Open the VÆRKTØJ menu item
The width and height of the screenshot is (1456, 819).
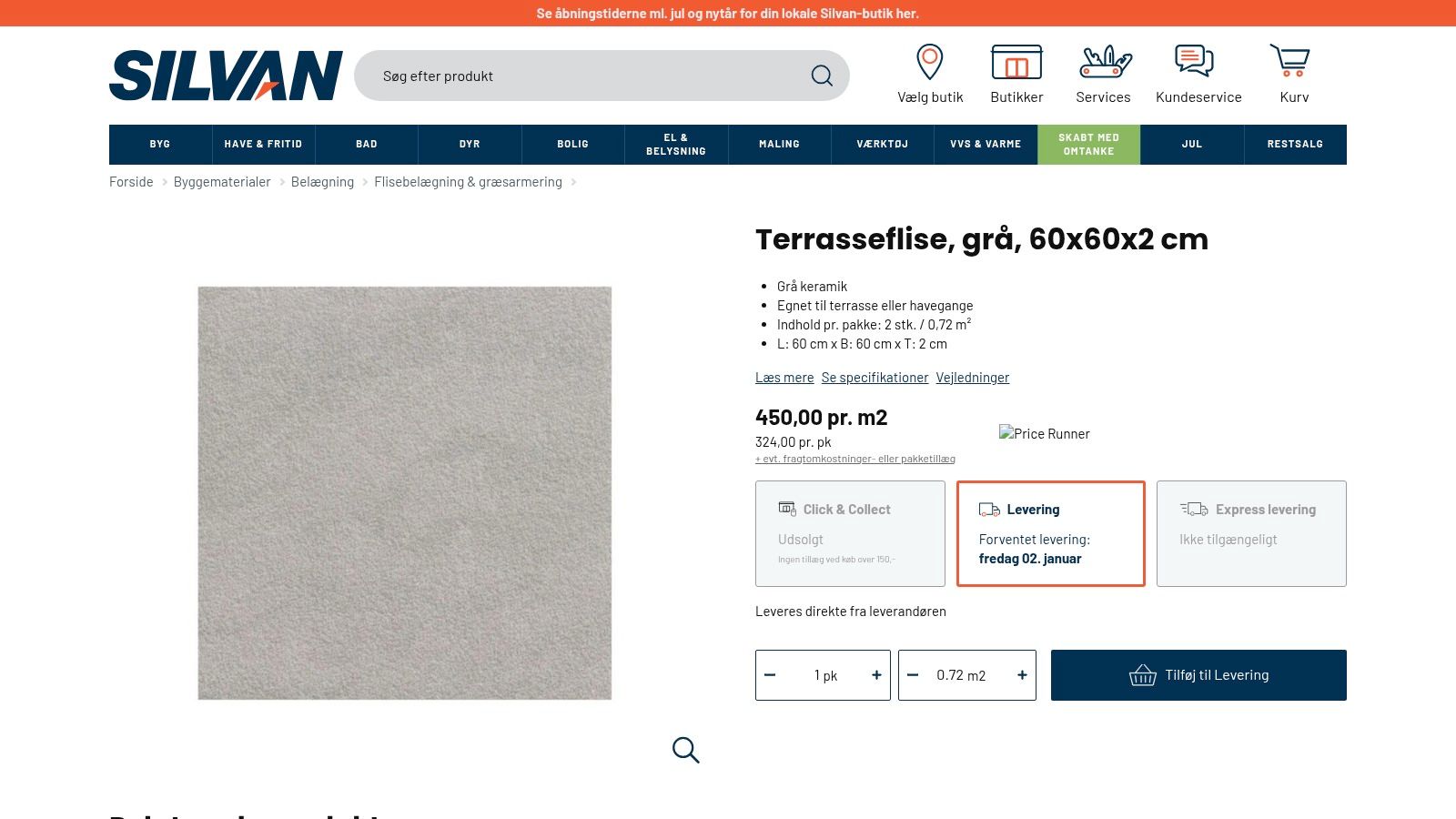(883, 144)
